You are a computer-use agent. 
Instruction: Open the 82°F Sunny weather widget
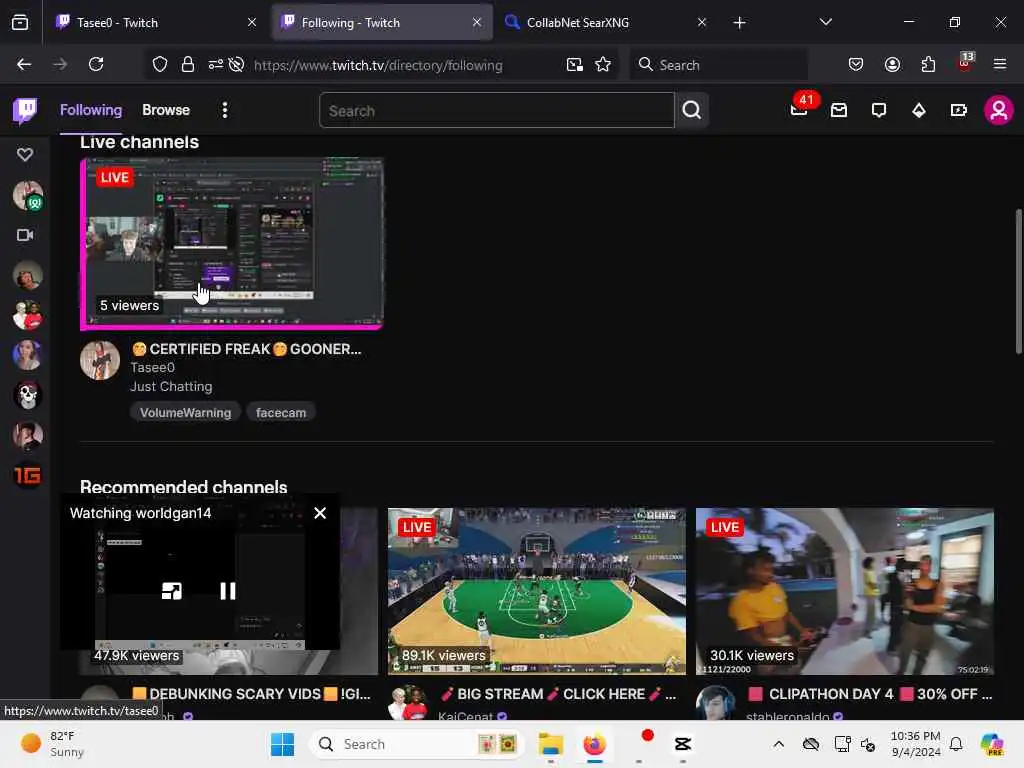(x=52, y=744)
